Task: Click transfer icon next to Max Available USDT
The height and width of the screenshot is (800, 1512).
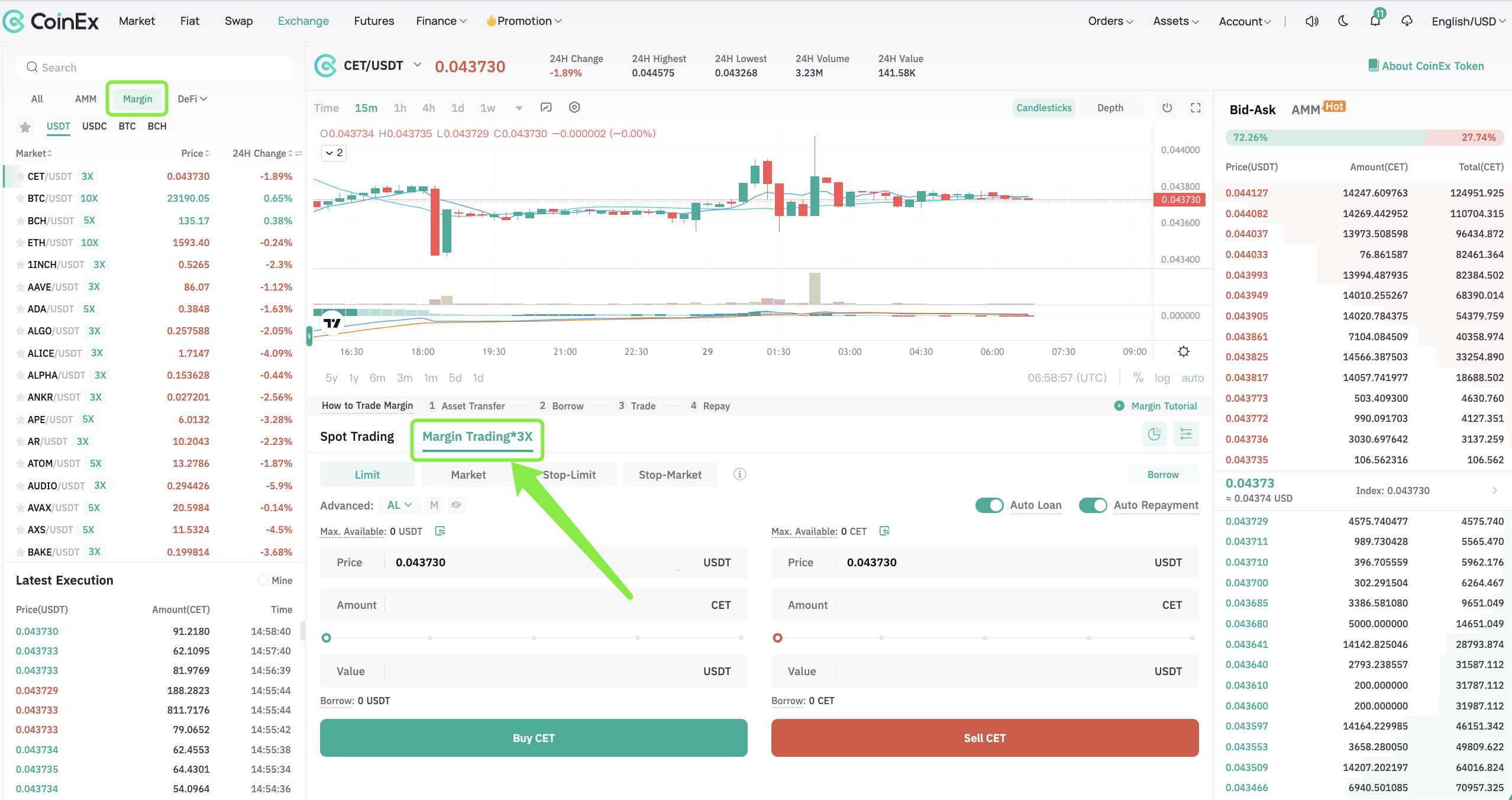Action: [x=440, y=531]
